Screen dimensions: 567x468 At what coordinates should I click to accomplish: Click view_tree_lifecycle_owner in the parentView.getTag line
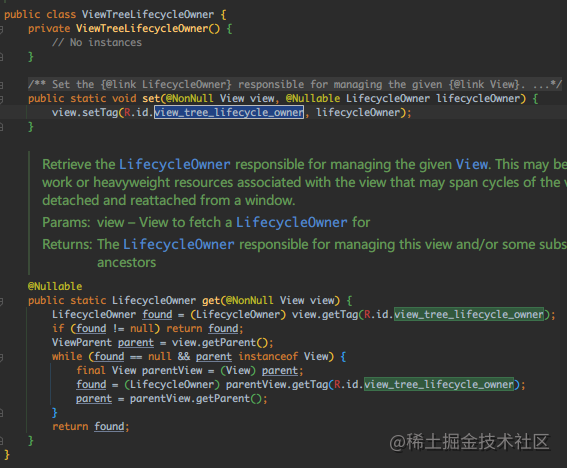coord(439,384)
